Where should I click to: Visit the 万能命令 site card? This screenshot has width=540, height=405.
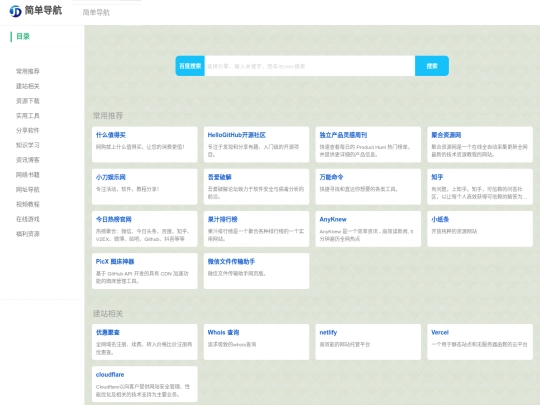coord(368,187)
